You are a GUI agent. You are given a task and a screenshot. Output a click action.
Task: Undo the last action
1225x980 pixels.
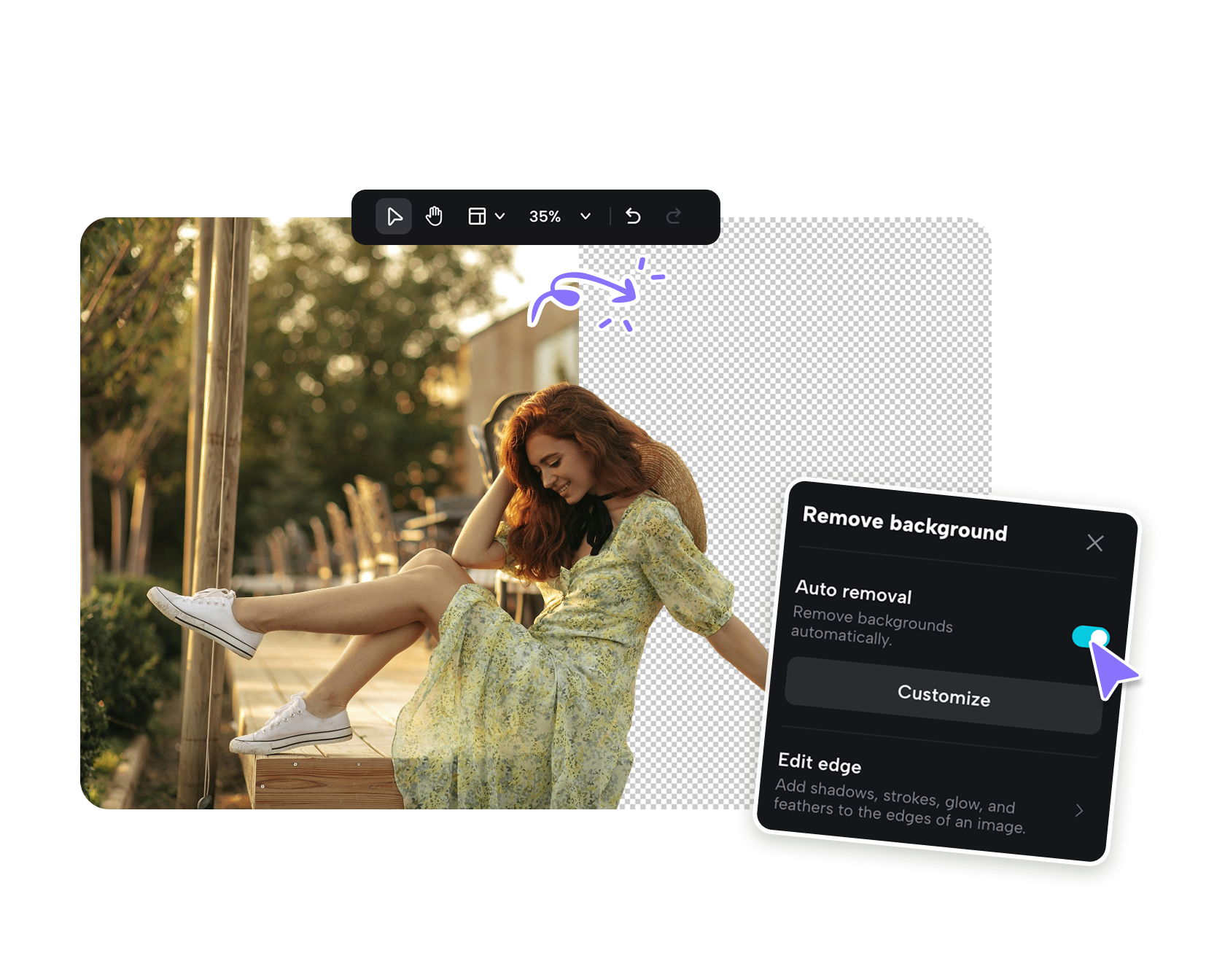point(632,216)
